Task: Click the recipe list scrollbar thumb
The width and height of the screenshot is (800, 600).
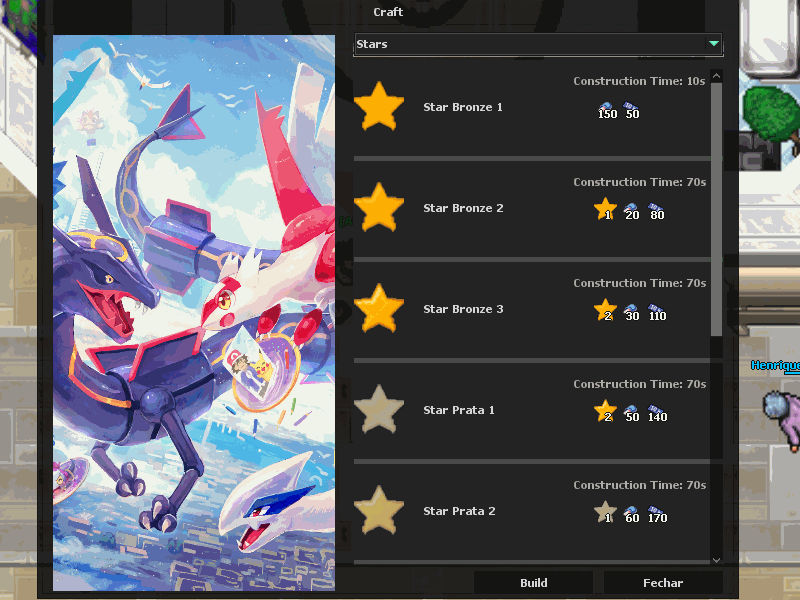Action: pyautogui.click(x=716, y=209)
